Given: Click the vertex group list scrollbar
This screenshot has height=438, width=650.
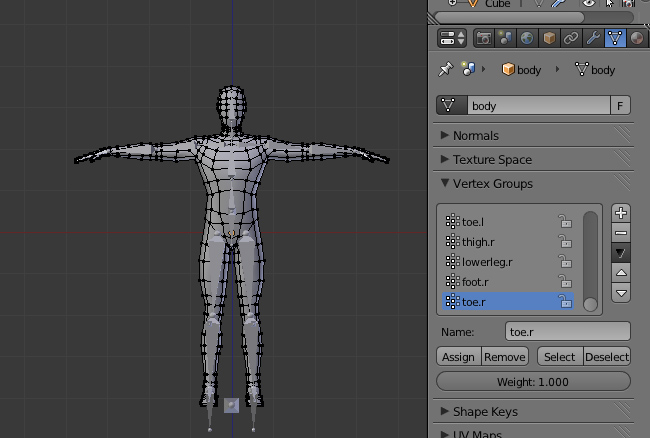Looking at the screenshot, I should [590, 261].
